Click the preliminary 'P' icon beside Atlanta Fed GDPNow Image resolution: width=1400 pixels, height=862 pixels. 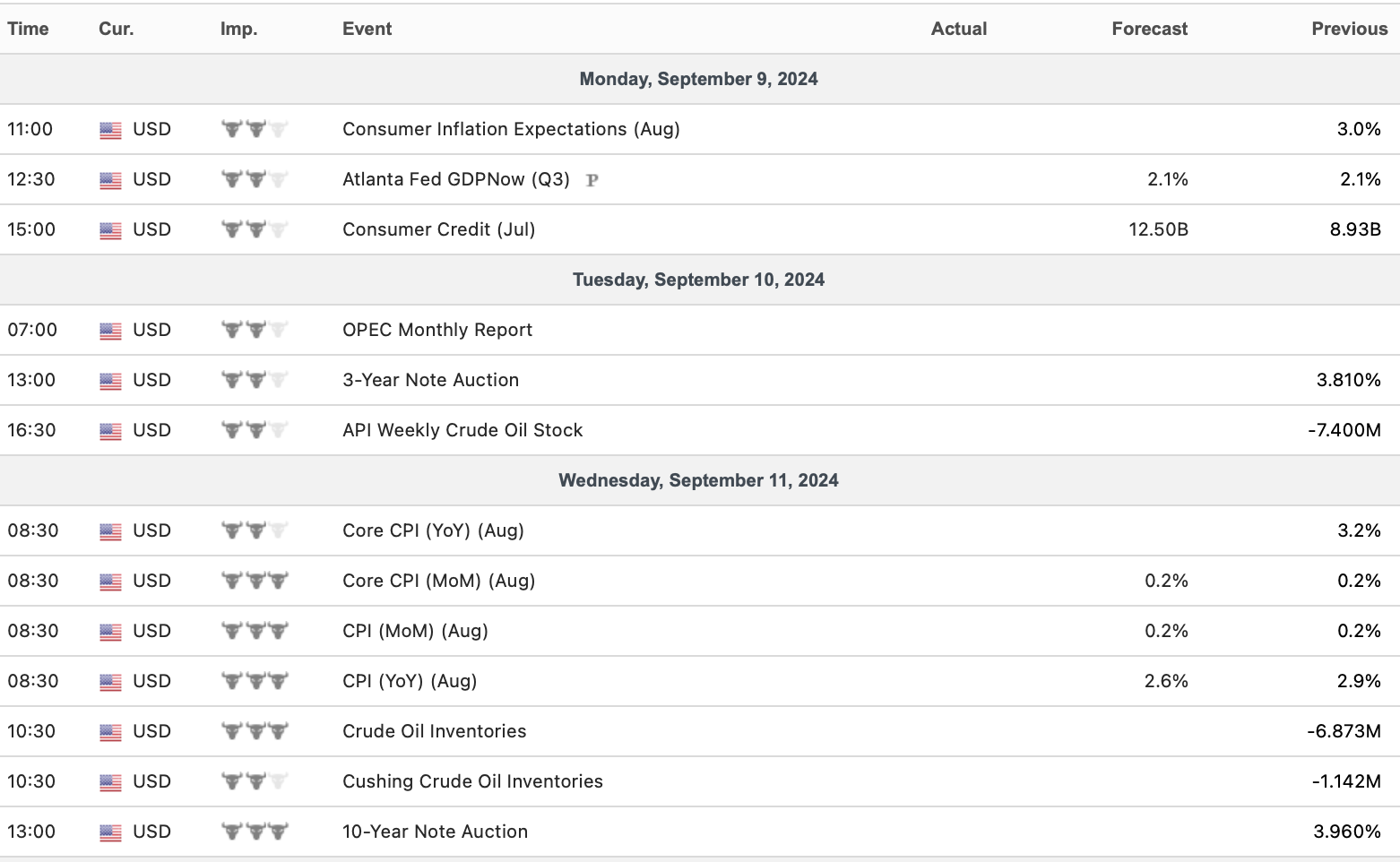click(592, 180)
